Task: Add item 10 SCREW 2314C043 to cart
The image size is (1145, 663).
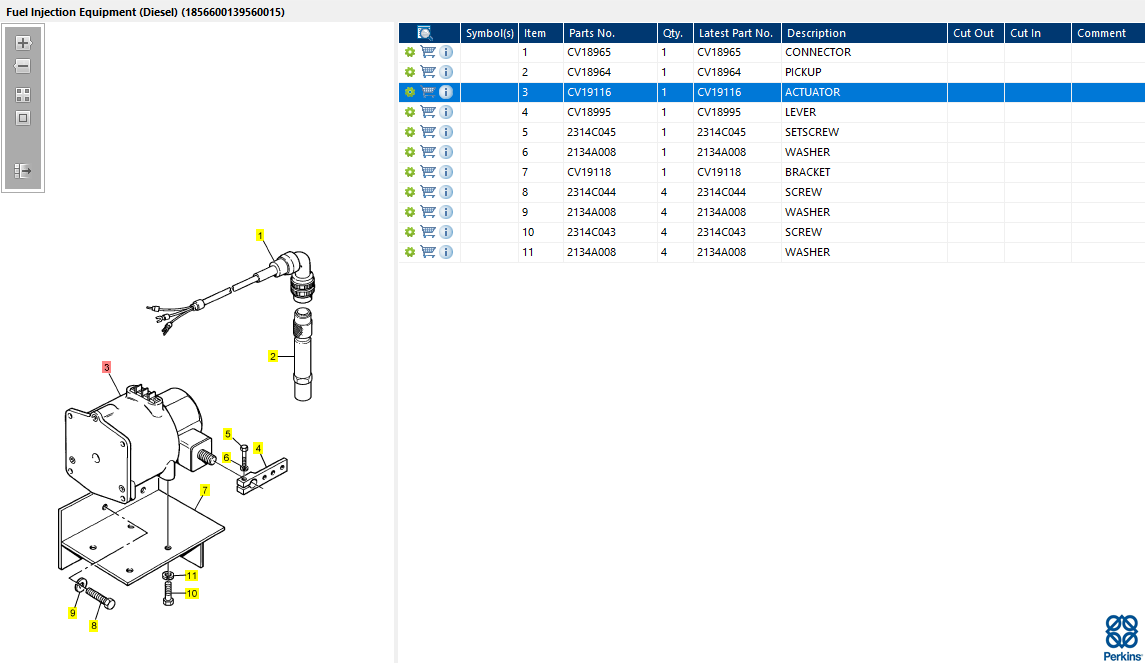Action: (x=429, y=232)
